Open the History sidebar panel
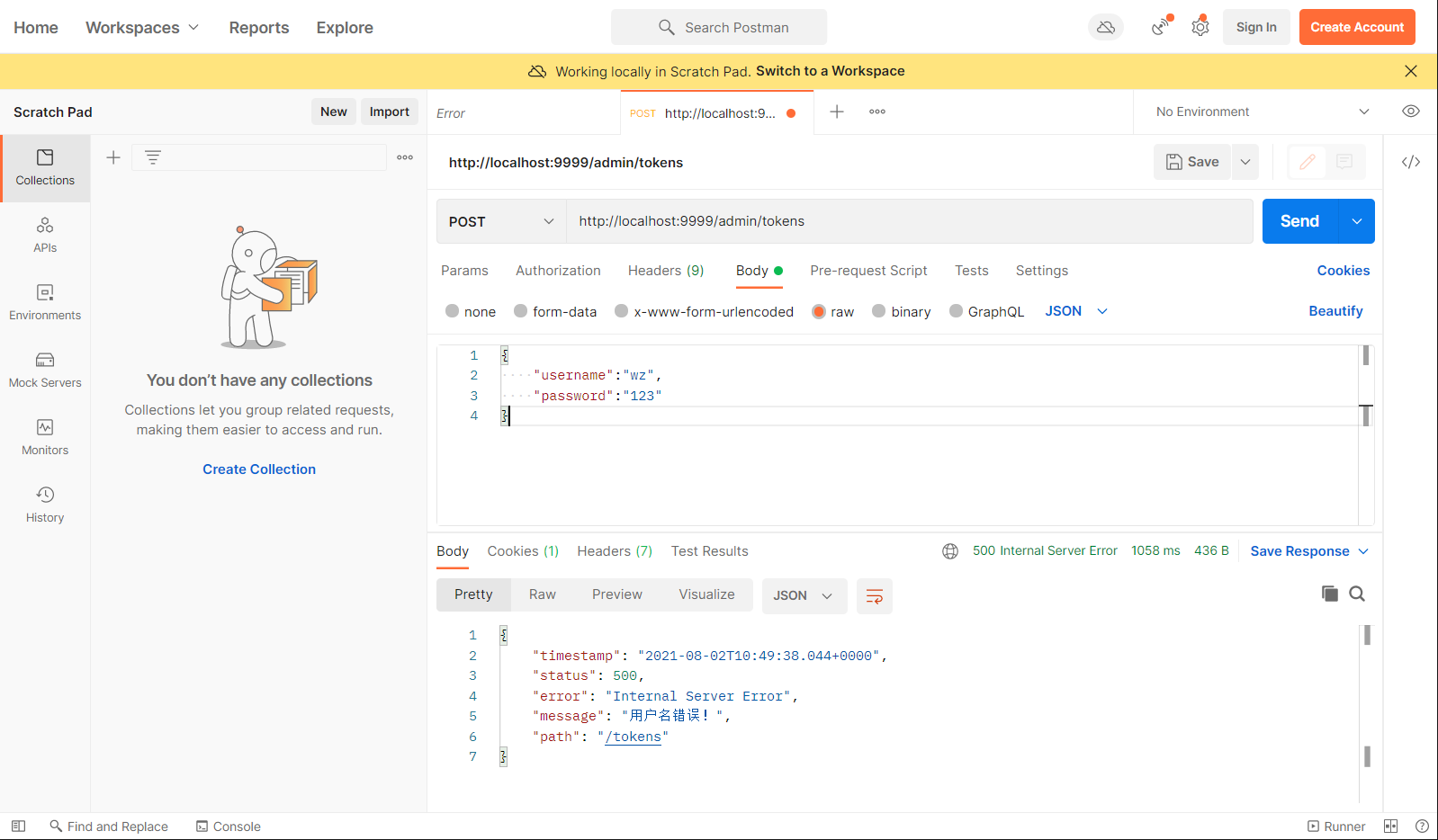This screenshot has width=1438, height=840. pyautogui.click(x=45, y=505)
